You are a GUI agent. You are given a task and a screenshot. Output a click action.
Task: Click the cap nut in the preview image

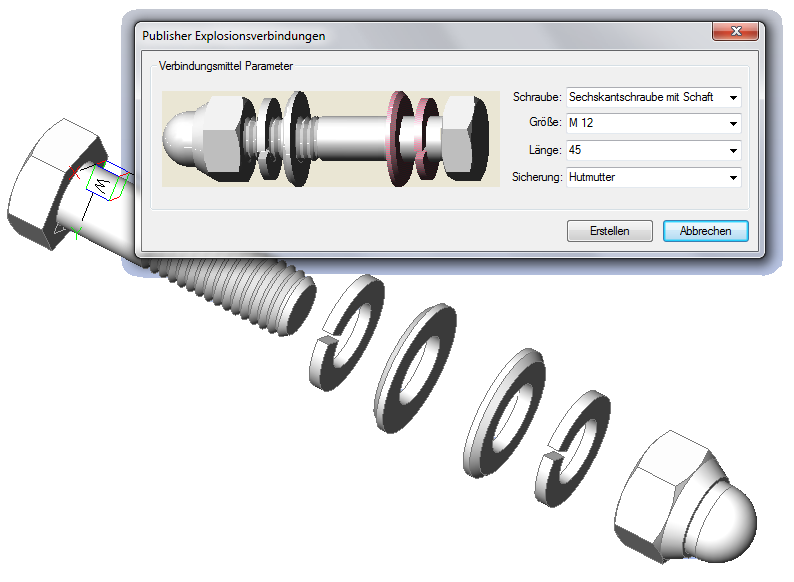[x=202, y=132]
